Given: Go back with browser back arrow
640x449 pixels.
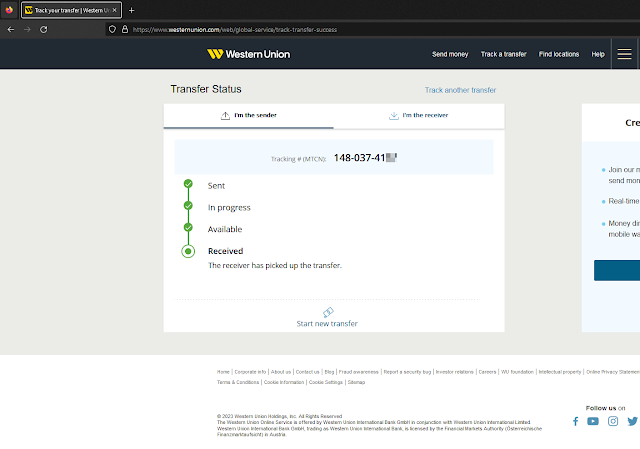Looking at the screenshot, I should tap(11, 29).
